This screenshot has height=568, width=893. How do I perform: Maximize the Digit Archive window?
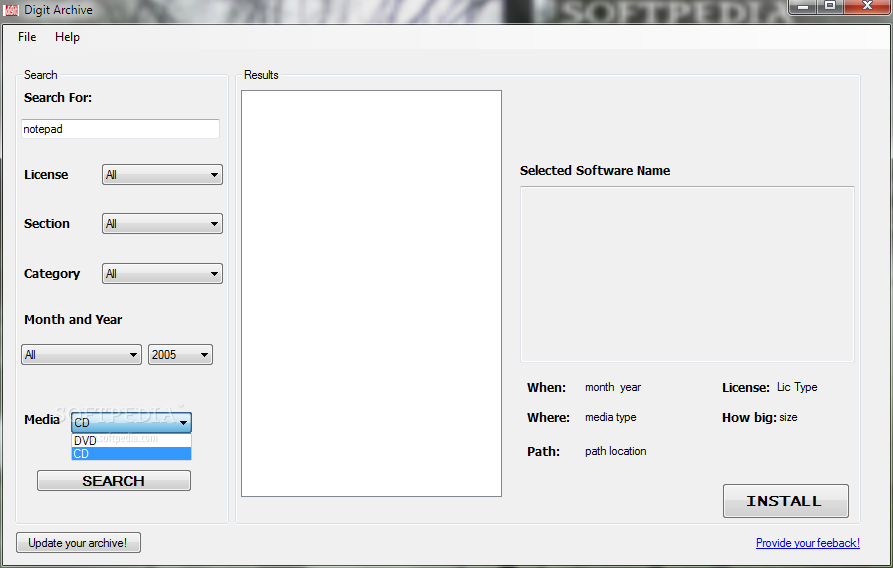point(830,7)
